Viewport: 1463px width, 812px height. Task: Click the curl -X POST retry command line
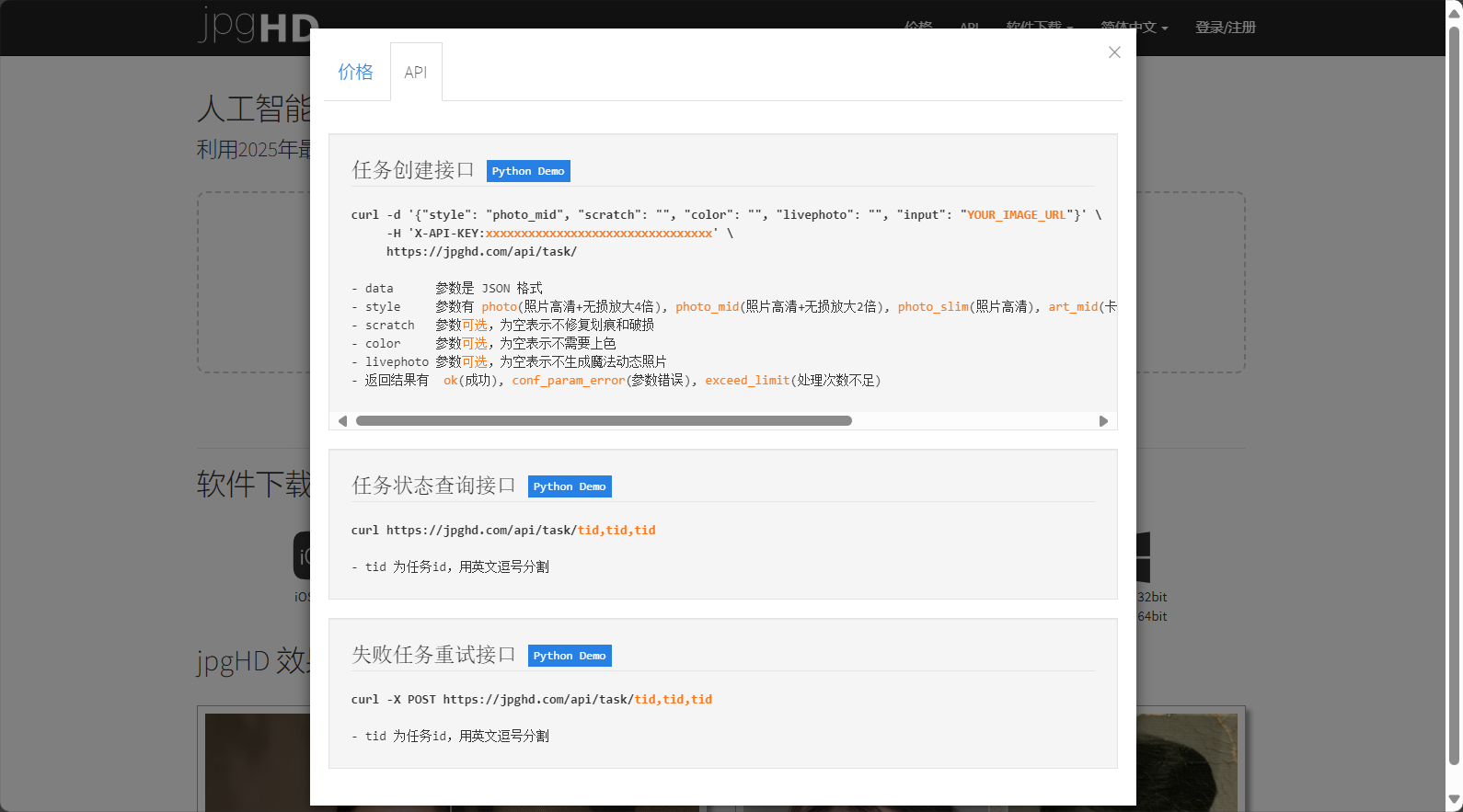click(532, 700)
